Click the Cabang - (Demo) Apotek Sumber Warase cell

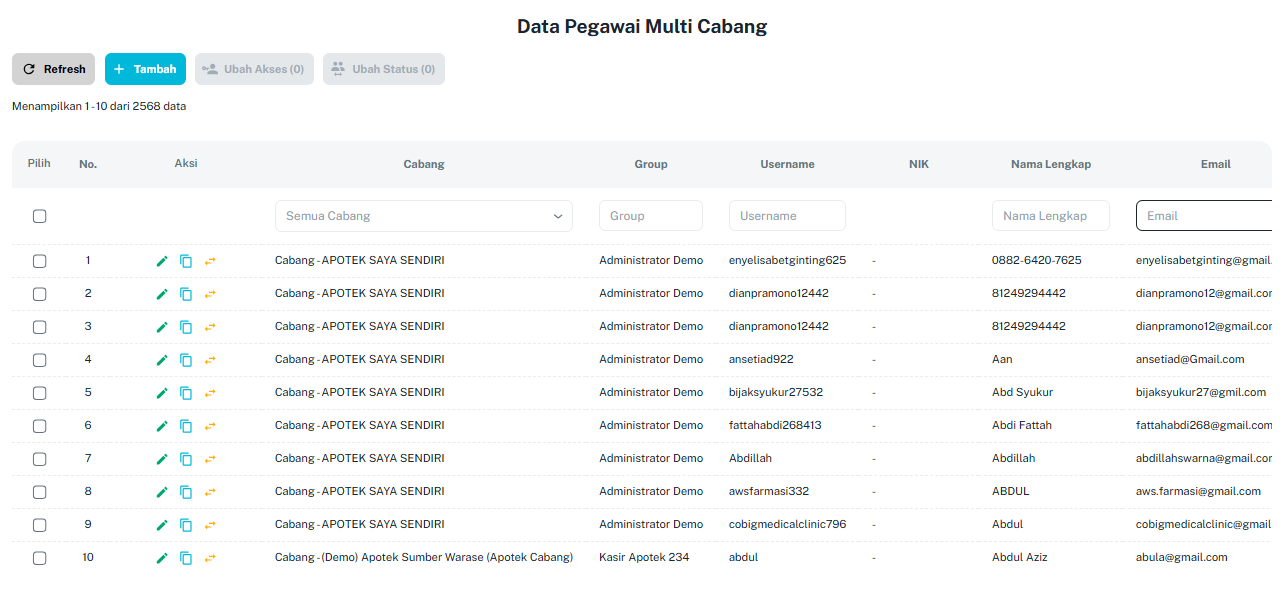click(x=424, y=557)
